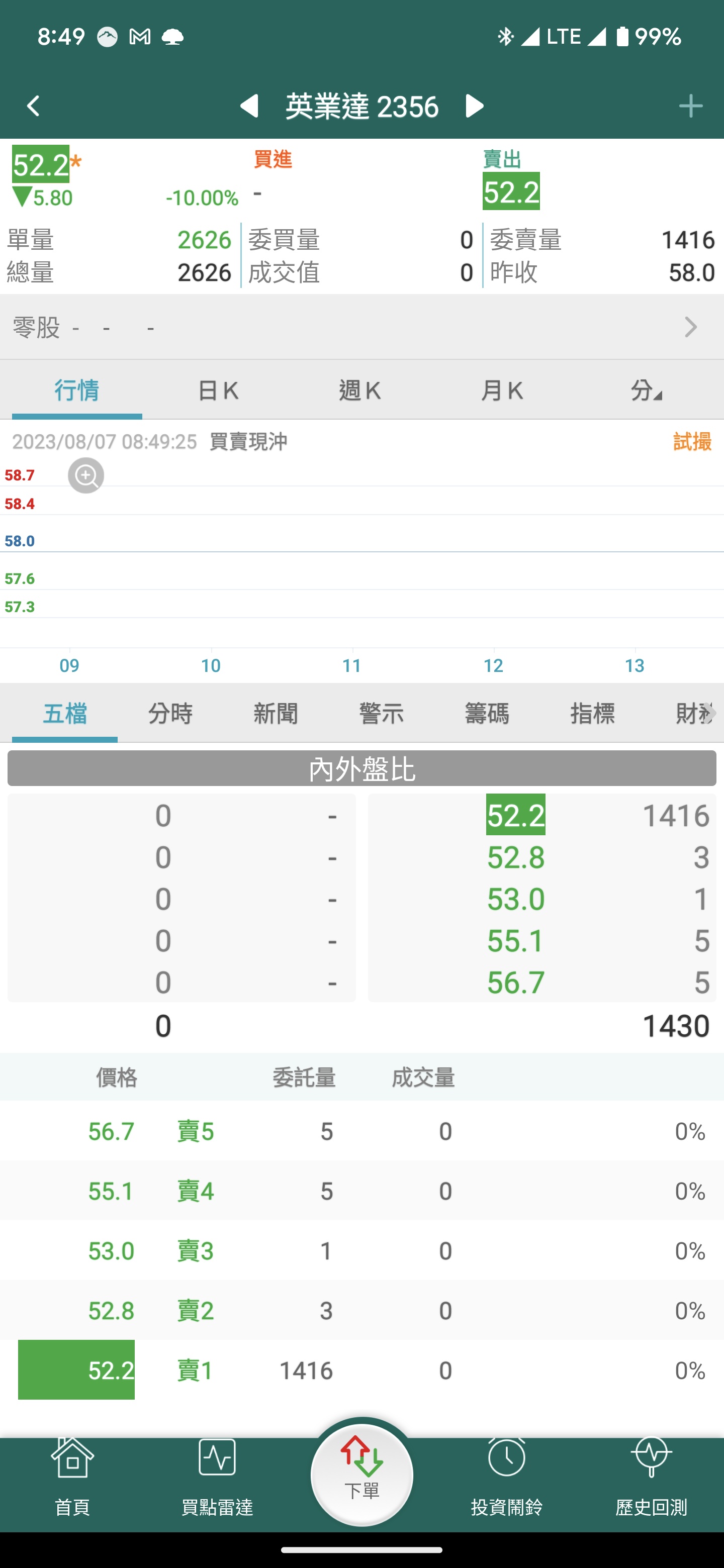
Task: Open the 分 minute interval dropdown
Action: (646, 390)
